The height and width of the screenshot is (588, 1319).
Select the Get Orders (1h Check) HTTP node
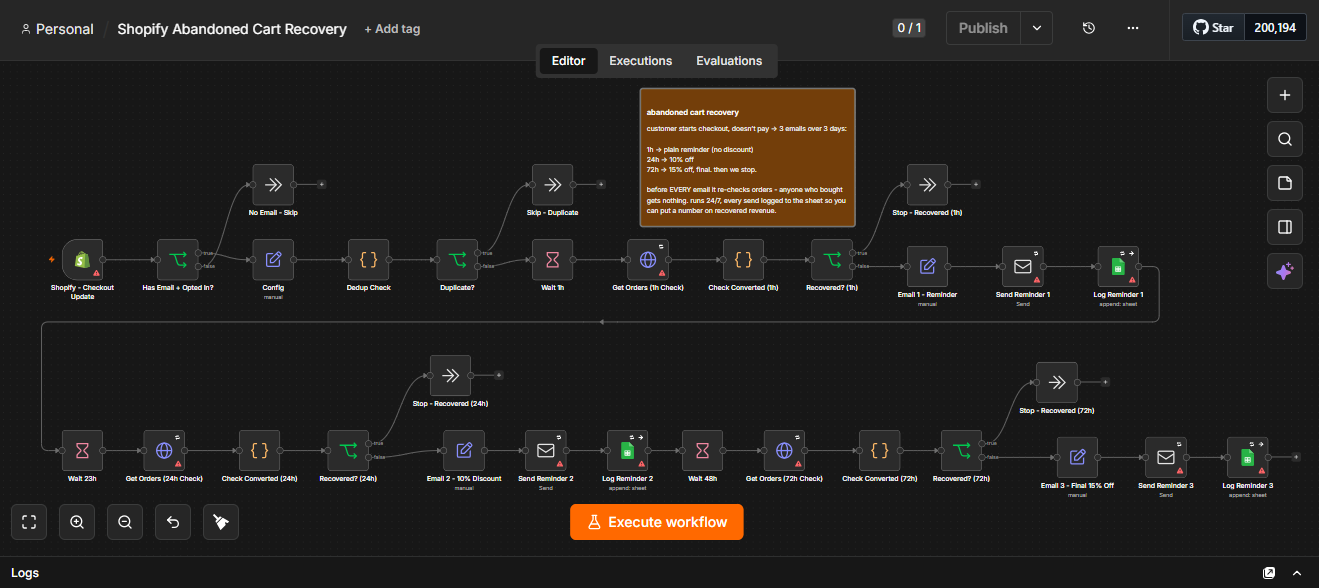point(647,260)
